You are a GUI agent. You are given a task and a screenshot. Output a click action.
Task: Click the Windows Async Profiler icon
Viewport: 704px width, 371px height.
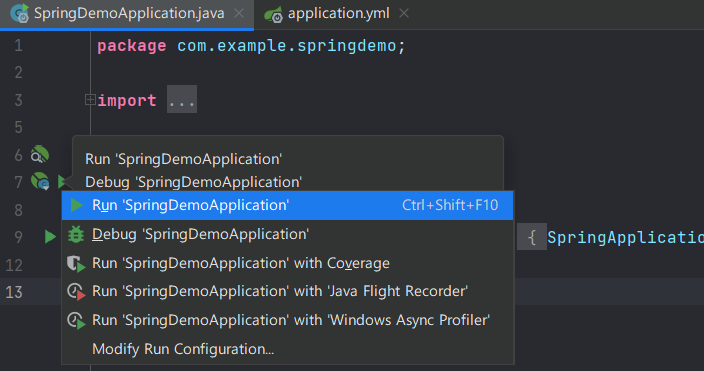76,321
